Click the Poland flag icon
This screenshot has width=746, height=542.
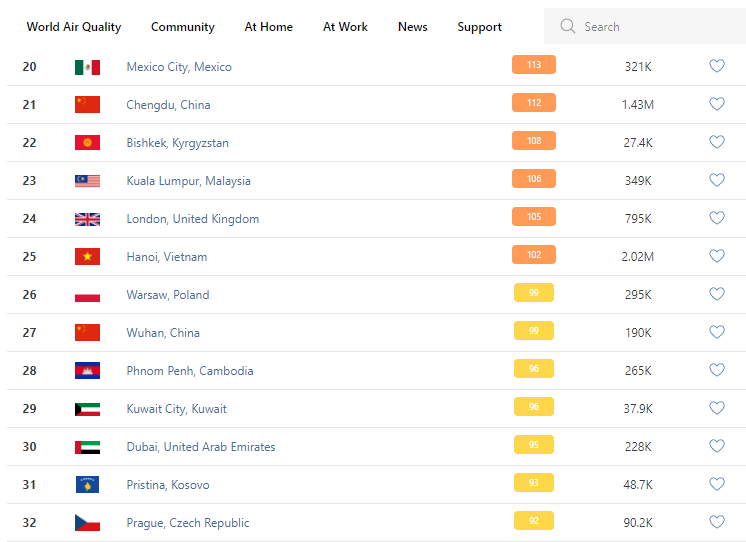(87, 295)
